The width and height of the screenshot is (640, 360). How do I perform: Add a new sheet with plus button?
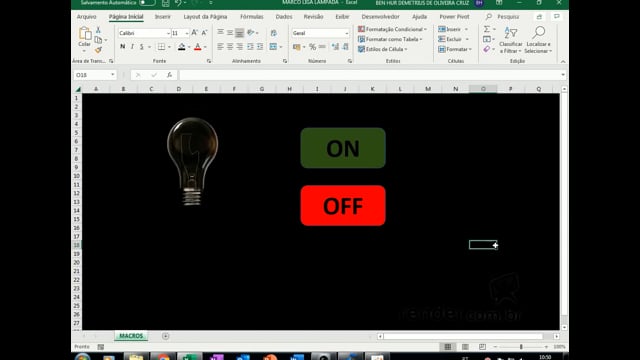click(165, 336)
